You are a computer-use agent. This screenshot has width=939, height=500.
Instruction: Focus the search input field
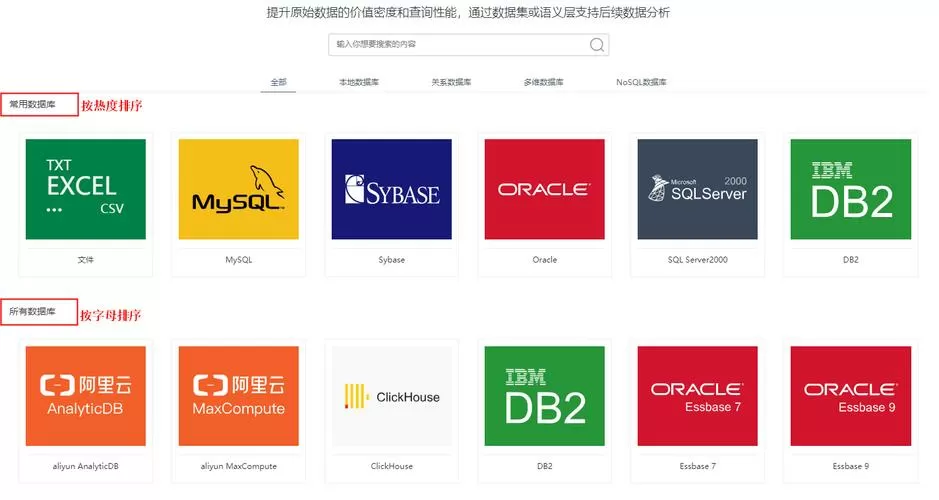[468, 45]
